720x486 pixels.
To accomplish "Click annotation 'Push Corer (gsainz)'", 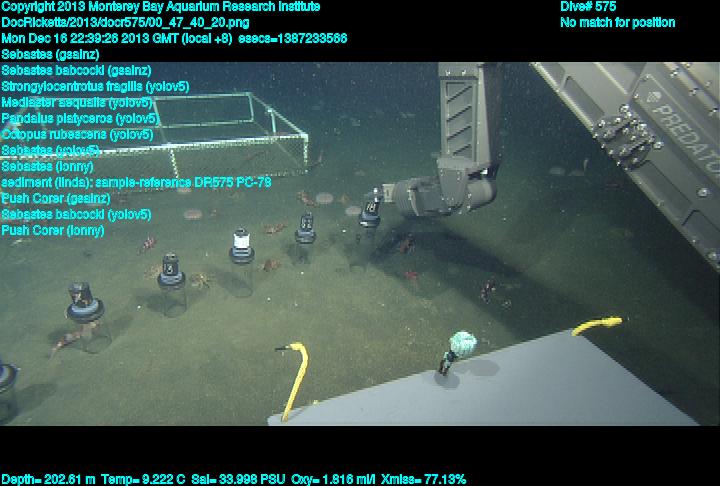I will click(x=56, y=198).
